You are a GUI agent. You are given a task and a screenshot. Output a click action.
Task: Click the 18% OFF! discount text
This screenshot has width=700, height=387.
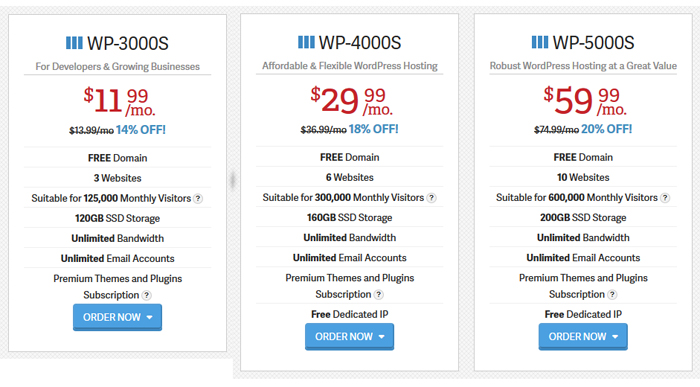(x=374, y=129)
